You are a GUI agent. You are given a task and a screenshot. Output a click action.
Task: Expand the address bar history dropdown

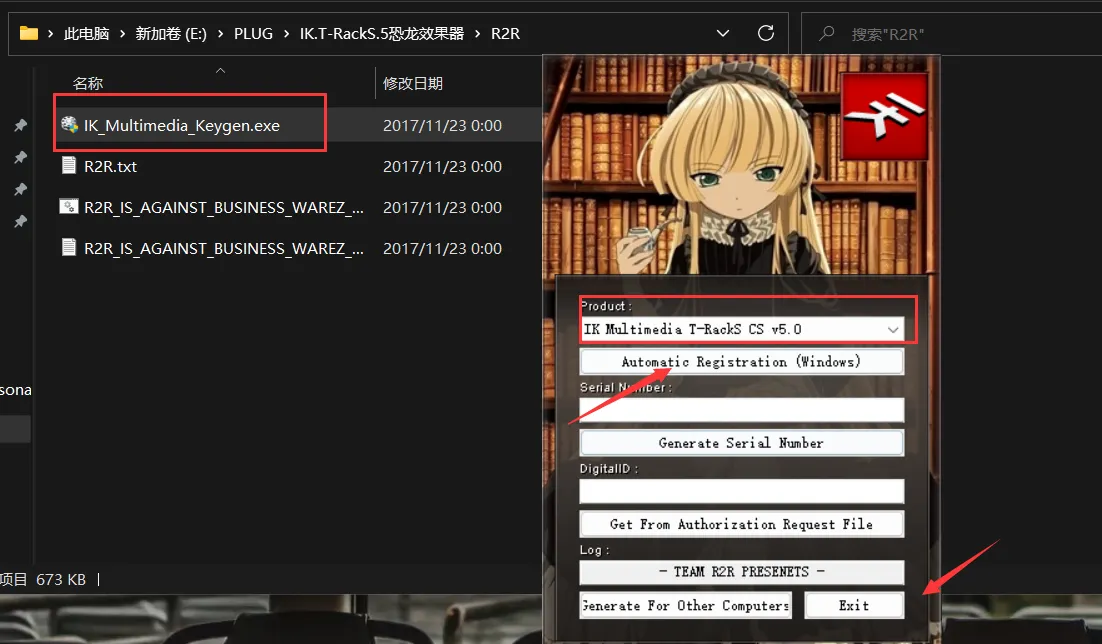[725, 33]
